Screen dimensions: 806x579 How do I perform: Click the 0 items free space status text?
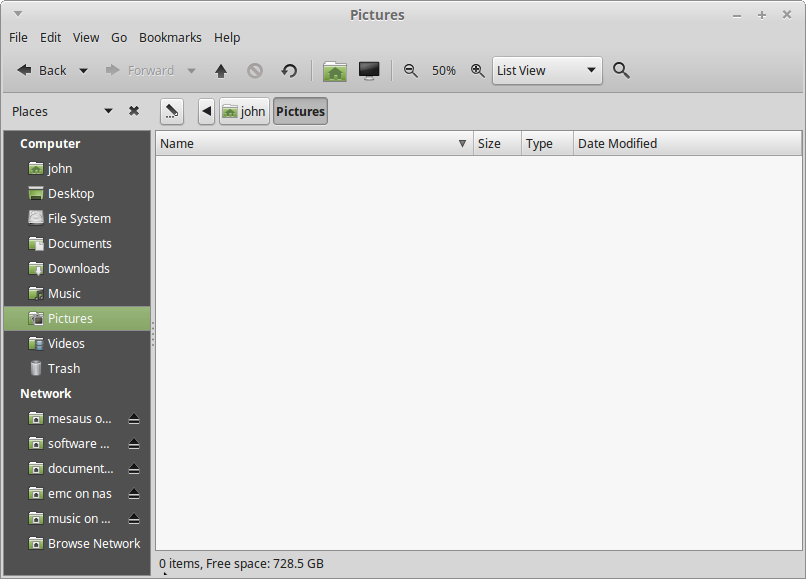pyautogui.click(x=241, y=564)
